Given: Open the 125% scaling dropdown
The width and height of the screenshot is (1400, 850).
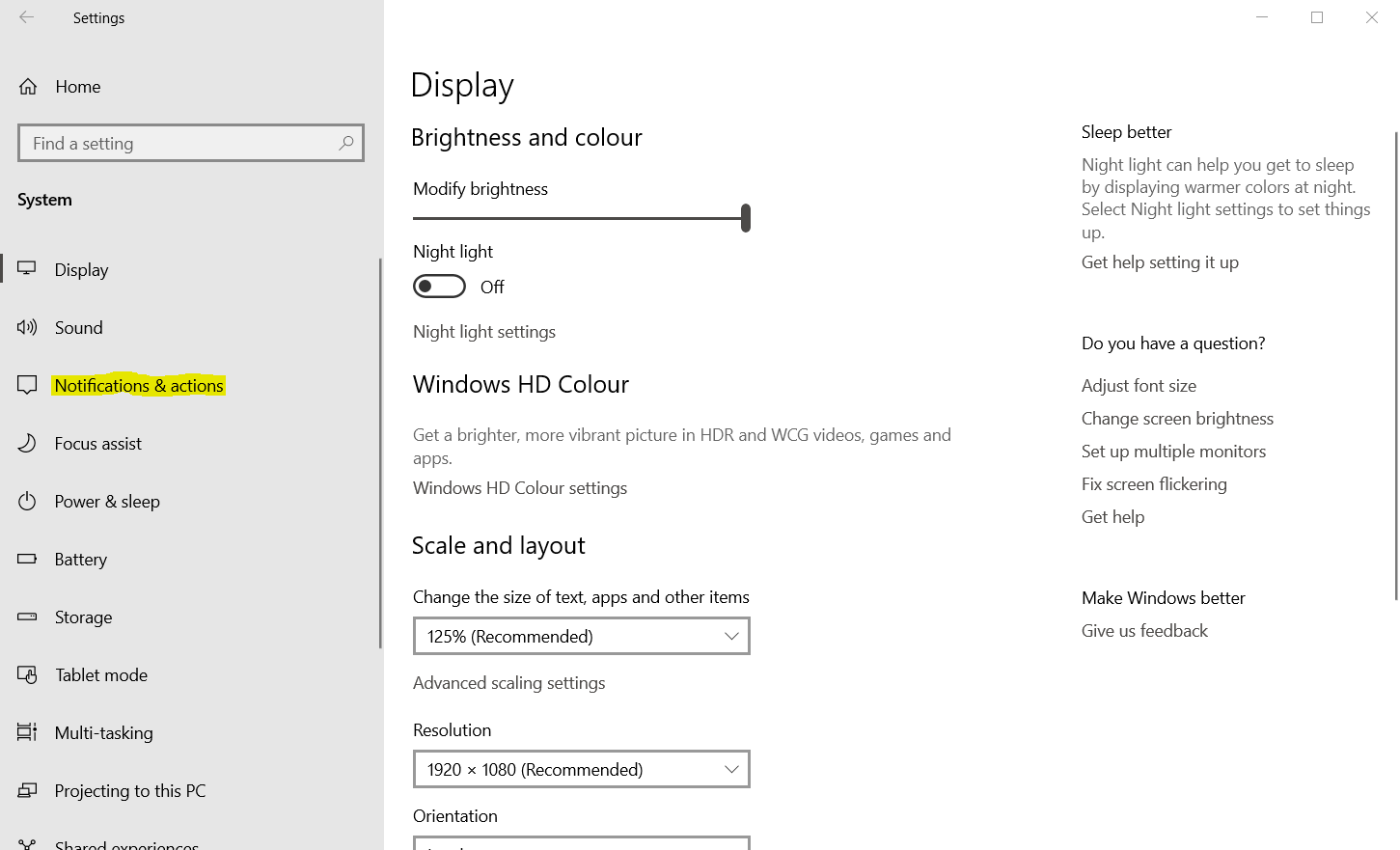Looking at the screenshot, I should pyautogui.click(x=582, y=636).
